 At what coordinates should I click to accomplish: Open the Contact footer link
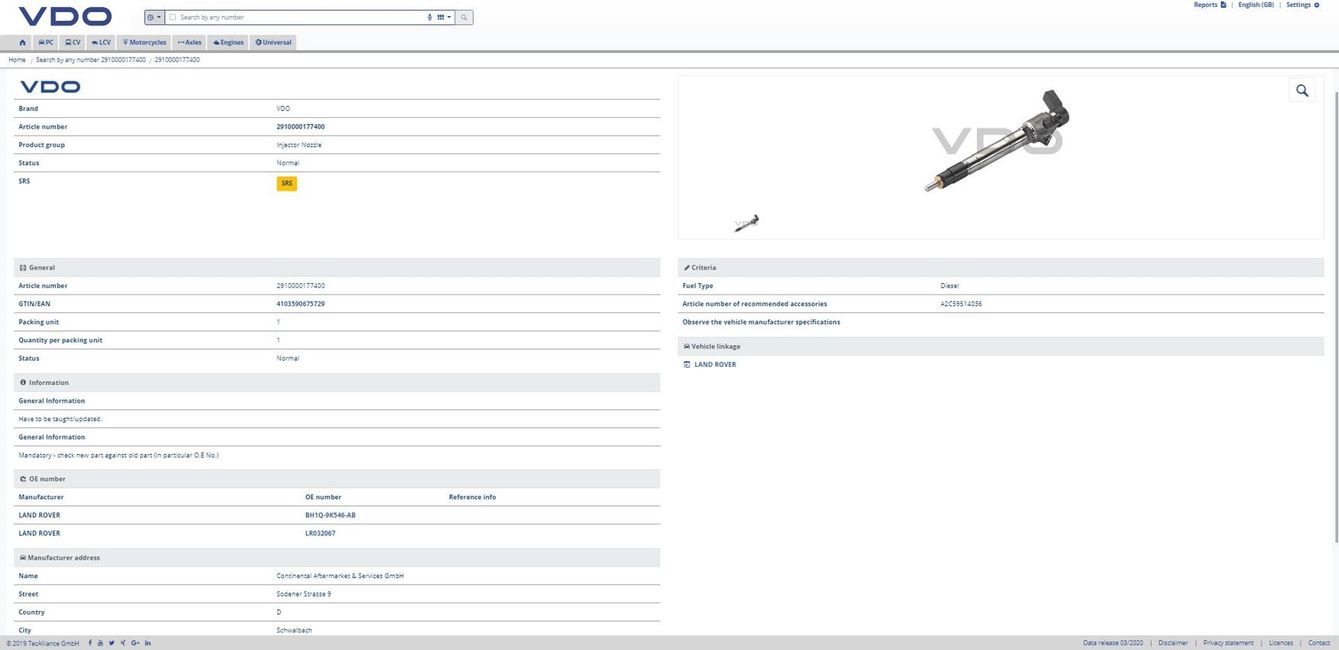click(x=1319, y=643)
